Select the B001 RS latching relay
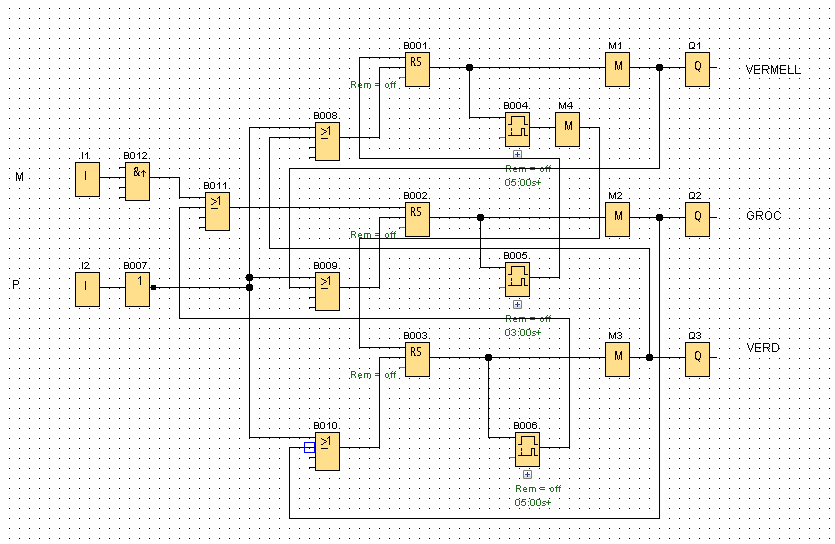 [x=417, y=69]
